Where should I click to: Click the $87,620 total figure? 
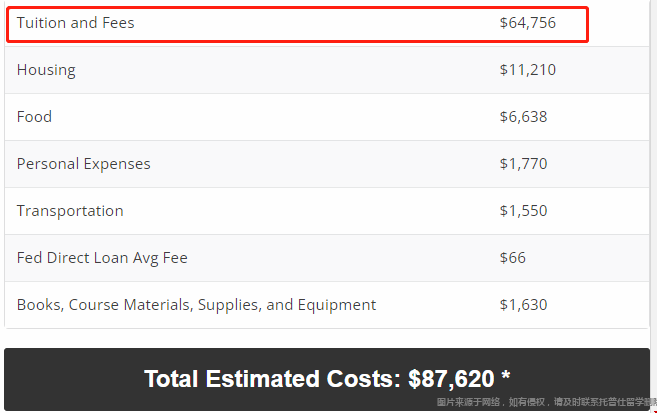451,379
